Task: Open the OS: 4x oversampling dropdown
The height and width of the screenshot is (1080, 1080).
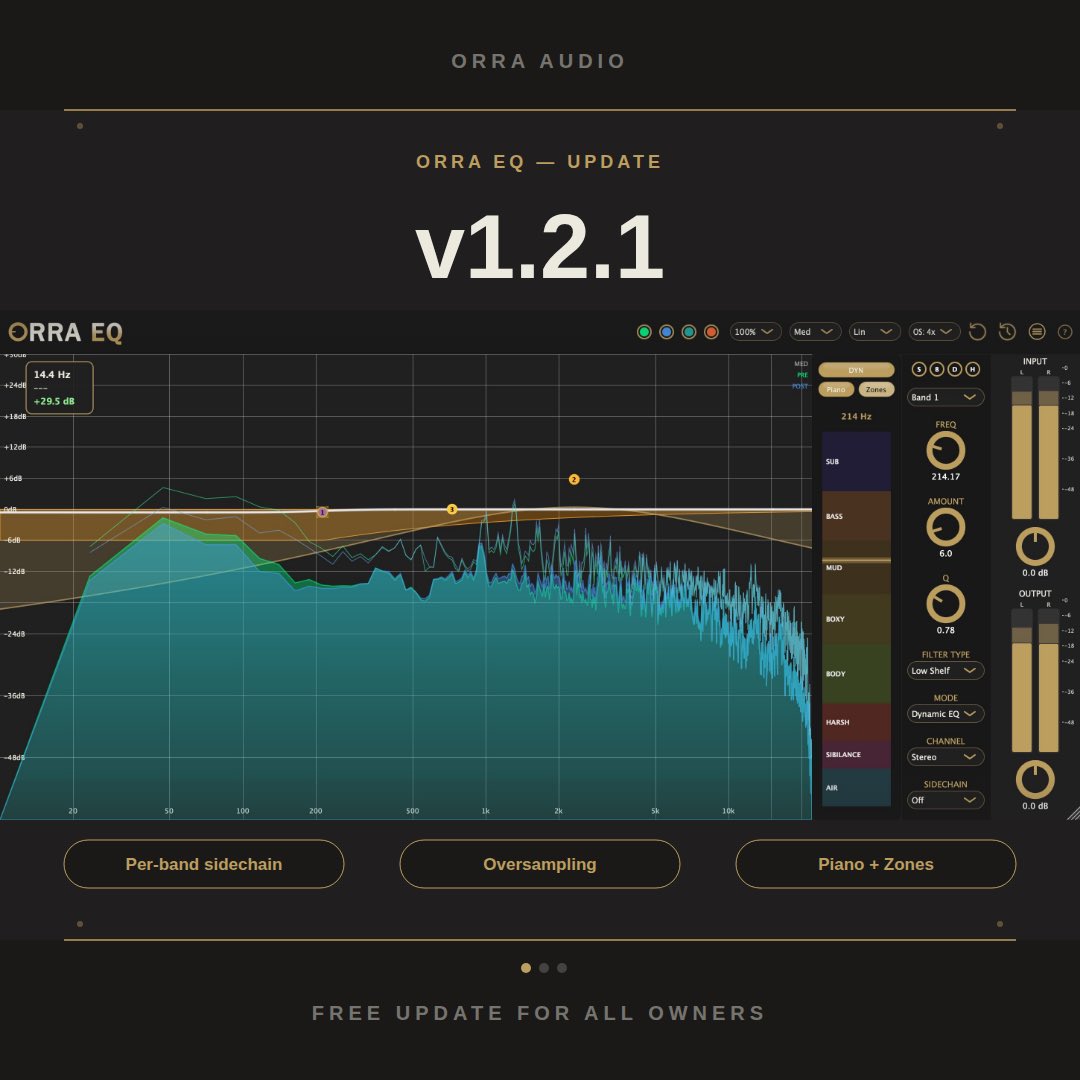Action: [x=934, y=332]
